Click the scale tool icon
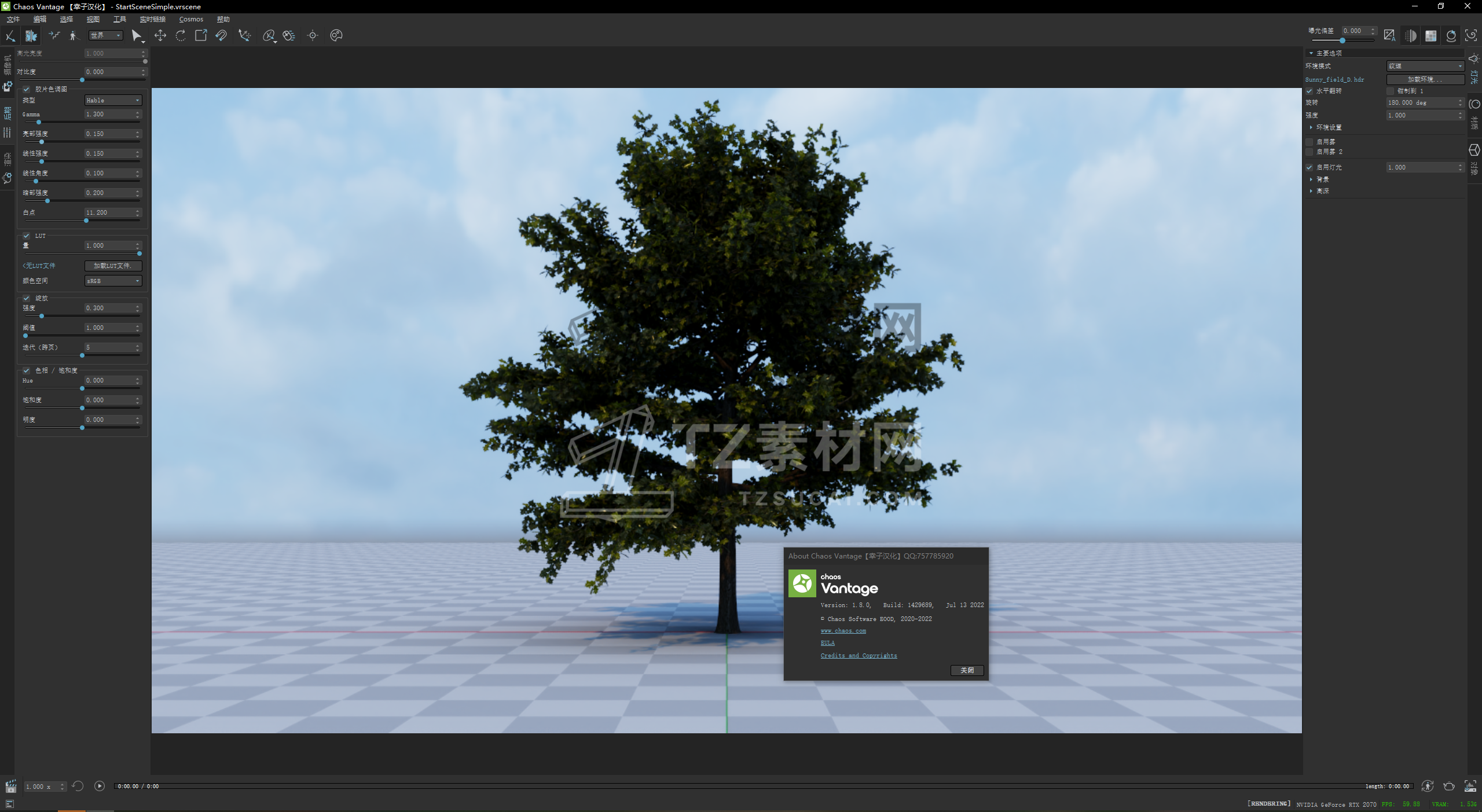 pos(201,36)
